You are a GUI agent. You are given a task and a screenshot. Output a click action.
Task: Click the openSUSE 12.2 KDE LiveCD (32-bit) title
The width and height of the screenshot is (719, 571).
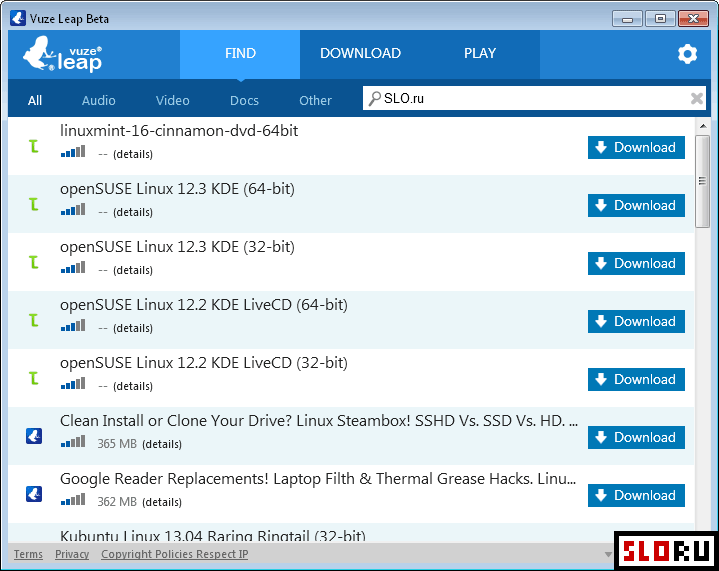click(x=204, y=363)
